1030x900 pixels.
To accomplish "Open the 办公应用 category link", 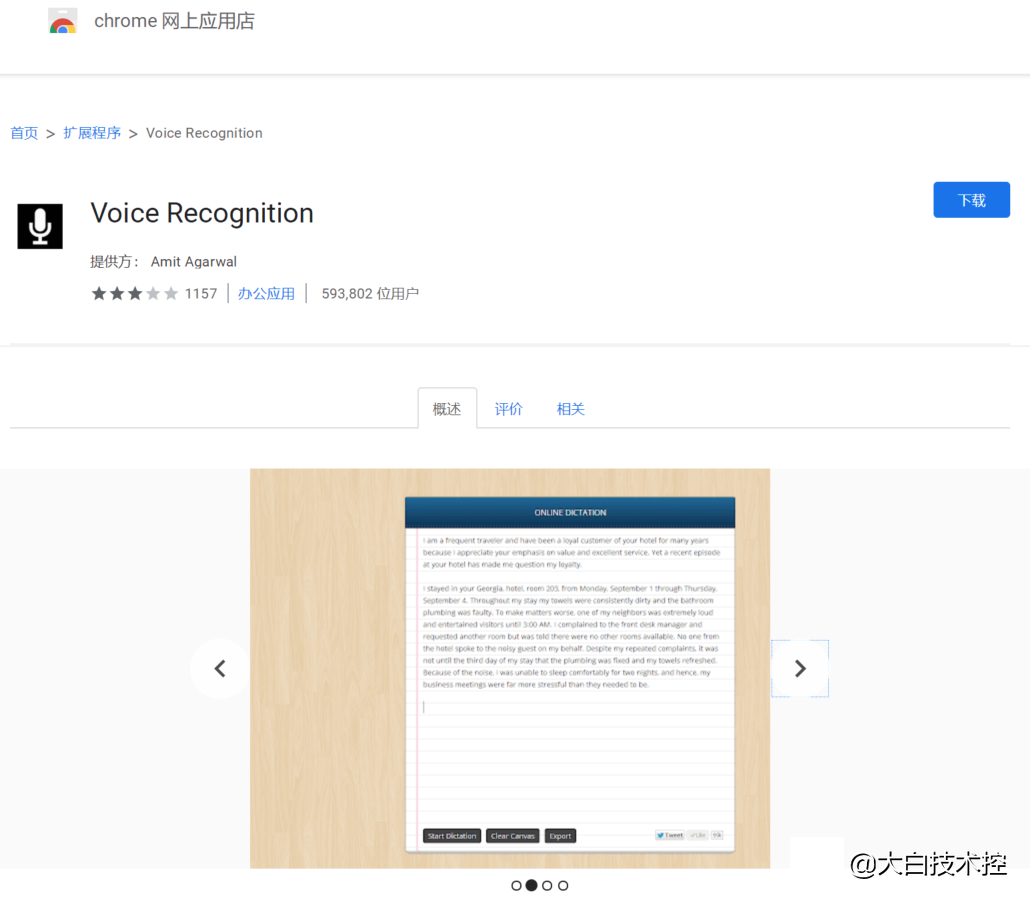I will [x=266, y=294].
